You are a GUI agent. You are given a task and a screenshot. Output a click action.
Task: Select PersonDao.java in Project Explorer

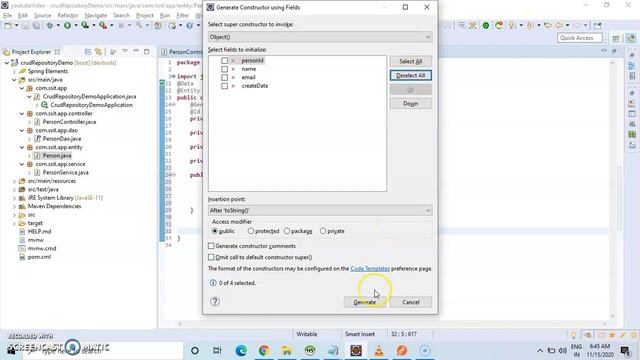tap(62, 139)
